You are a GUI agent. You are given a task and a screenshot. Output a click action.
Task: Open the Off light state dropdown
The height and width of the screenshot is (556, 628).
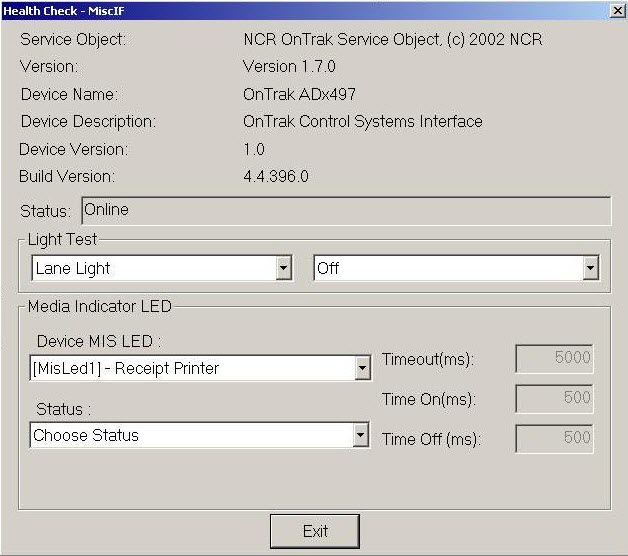coord(457,268)
